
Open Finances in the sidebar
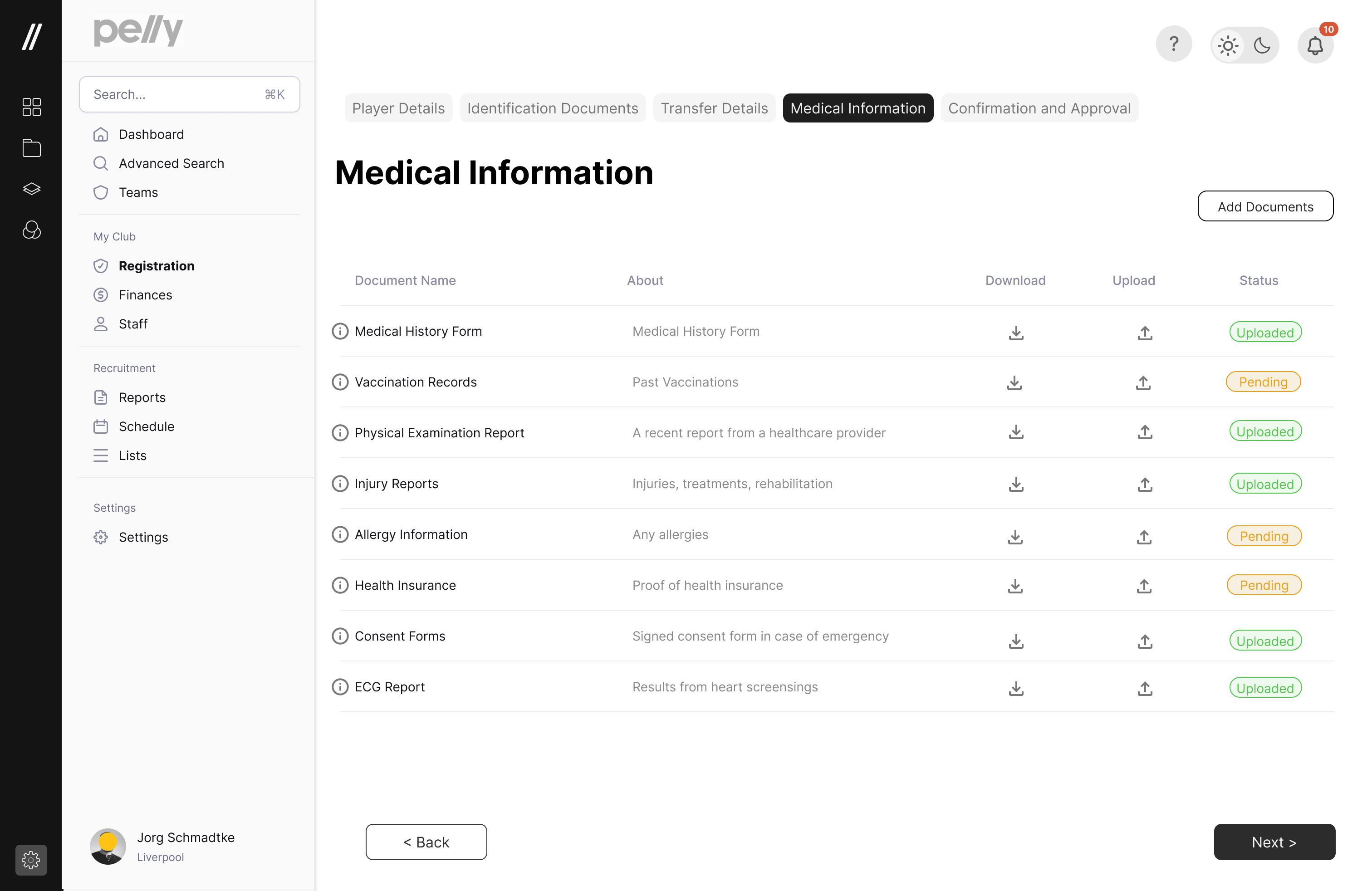click(x=145, y=295)
